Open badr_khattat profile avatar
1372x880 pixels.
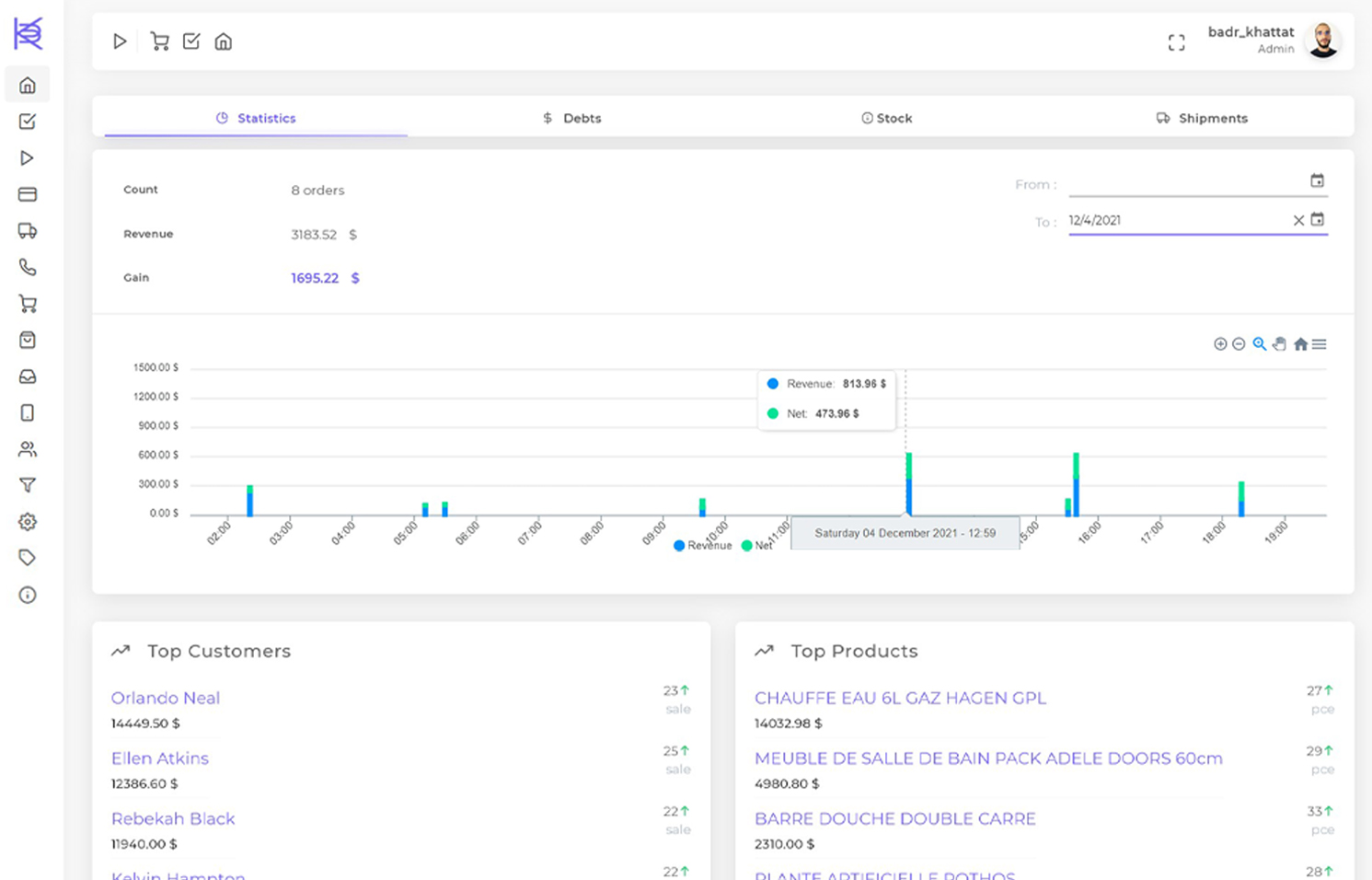pos(1323,41)
